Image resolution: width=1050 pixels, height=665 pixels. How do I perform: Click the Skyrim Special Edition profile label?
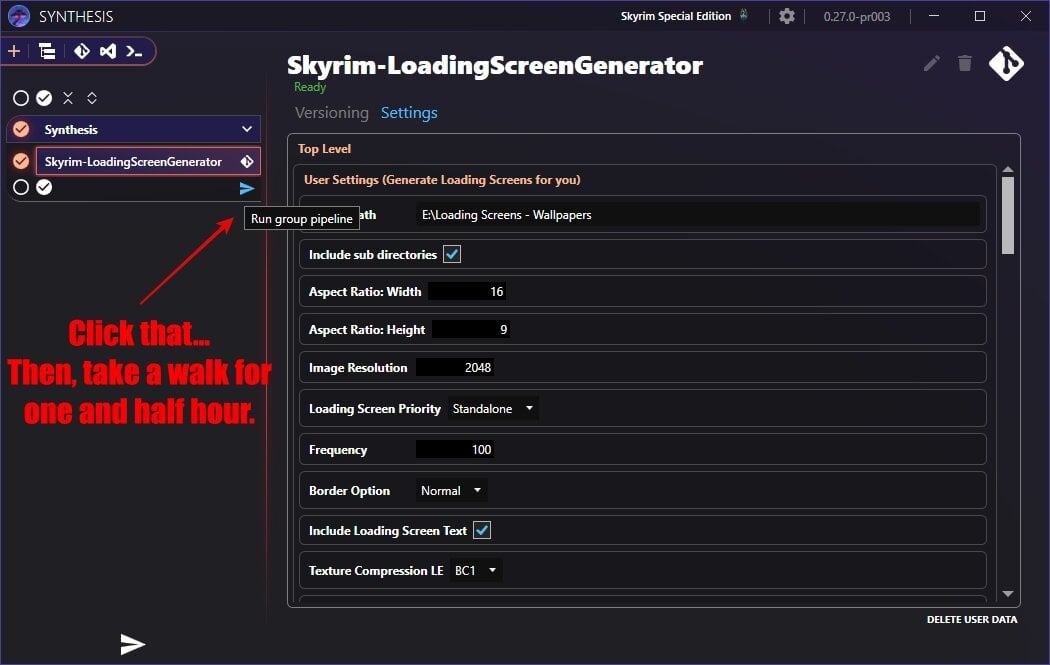676,16
